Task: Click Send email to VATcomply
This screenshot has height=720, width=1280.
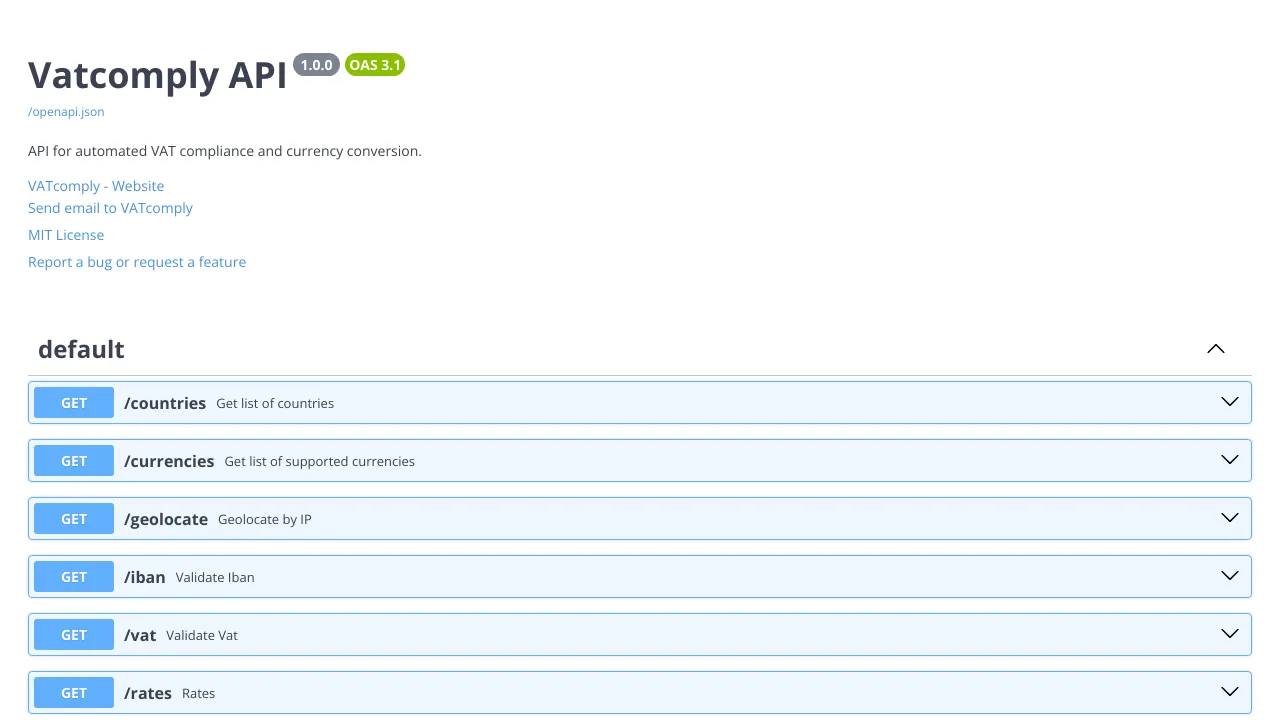Action: pyautogui.click(x=110, y=208)
